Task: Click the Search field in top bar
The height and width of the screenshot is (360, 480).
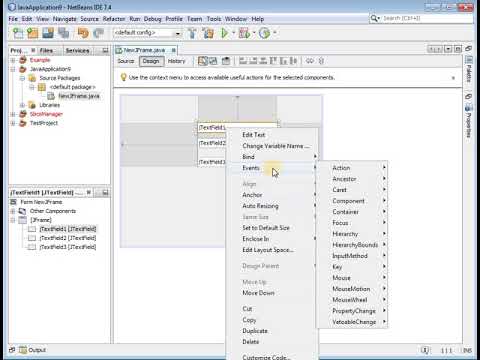Action: point(427,18)
